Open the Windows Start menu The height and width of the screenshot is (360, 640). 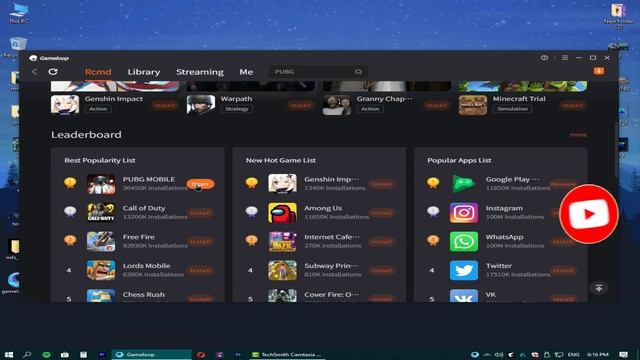(x=9, y=354)
